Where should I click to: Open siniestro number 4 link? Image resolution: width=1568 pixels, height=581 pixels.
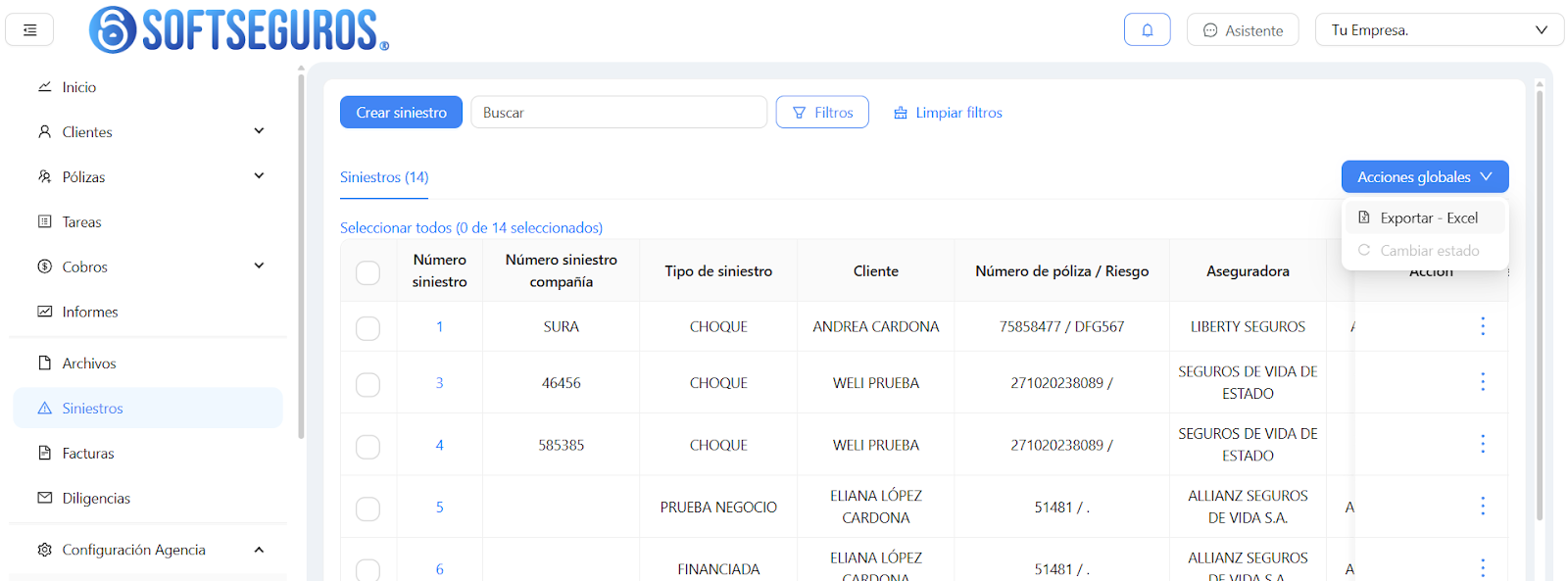point(439,445)
